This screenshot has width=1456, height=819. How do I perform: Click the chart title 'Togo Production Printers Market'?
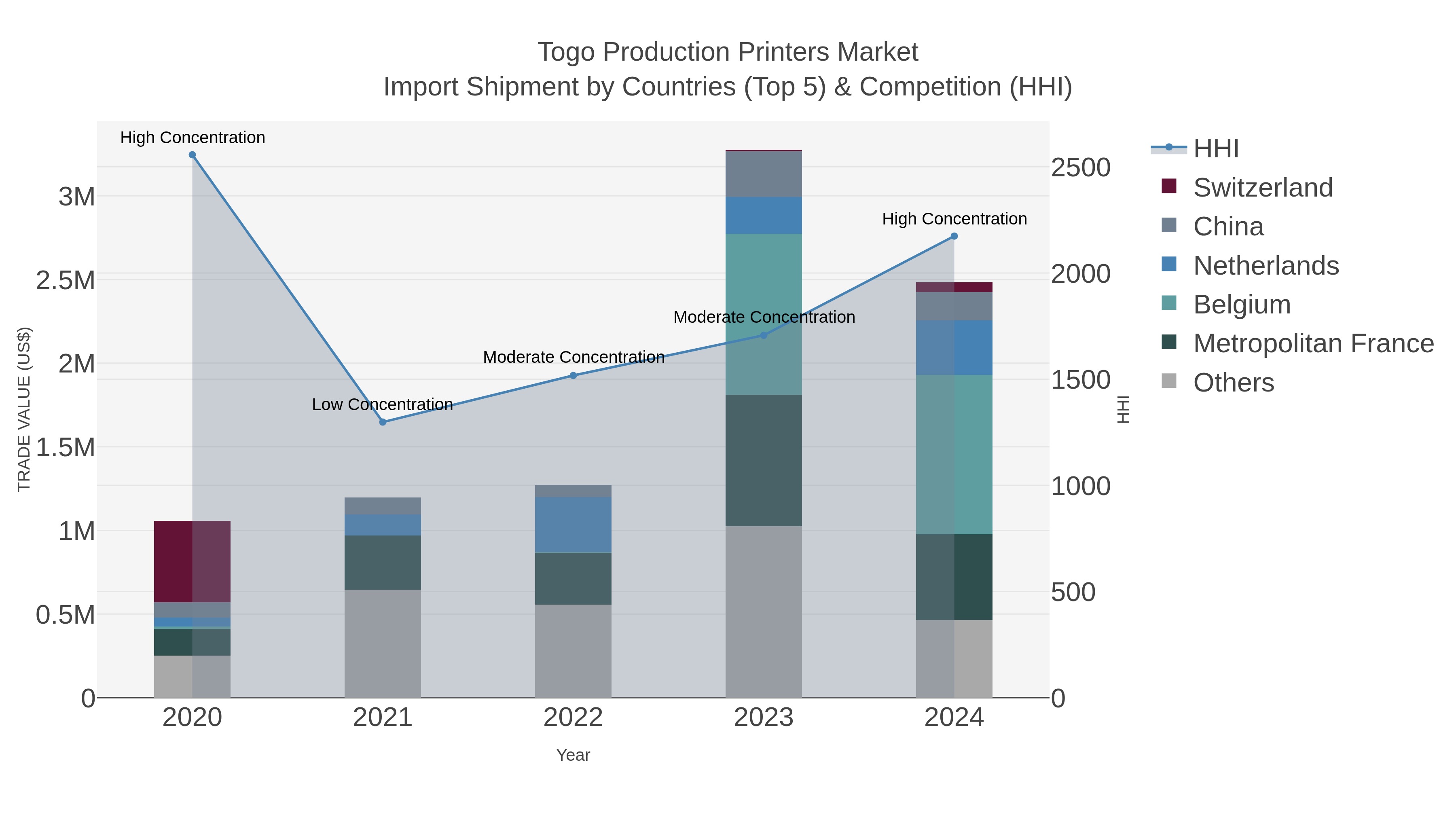(x=728, y=52)
